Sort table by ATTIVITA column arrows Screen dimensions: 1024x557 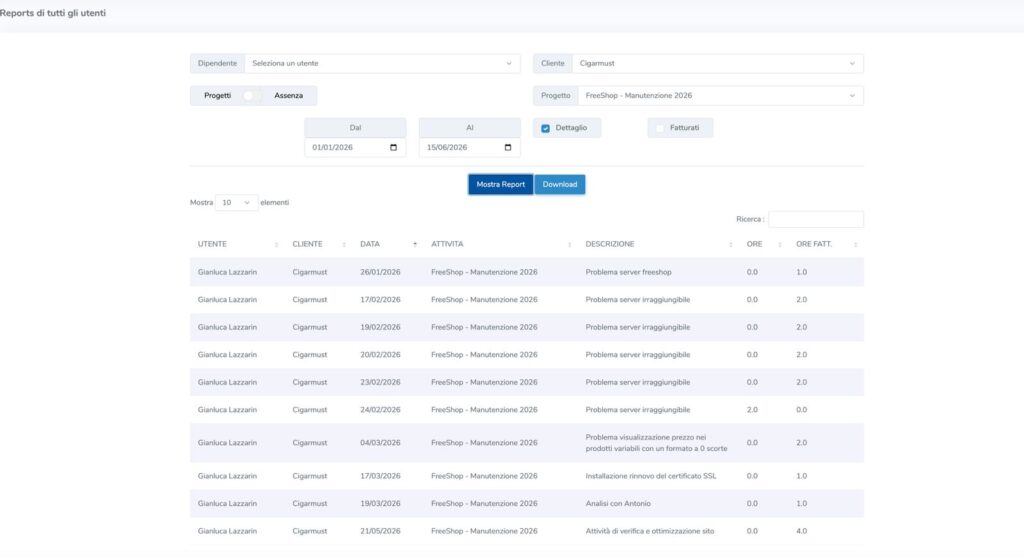point(569,244)
